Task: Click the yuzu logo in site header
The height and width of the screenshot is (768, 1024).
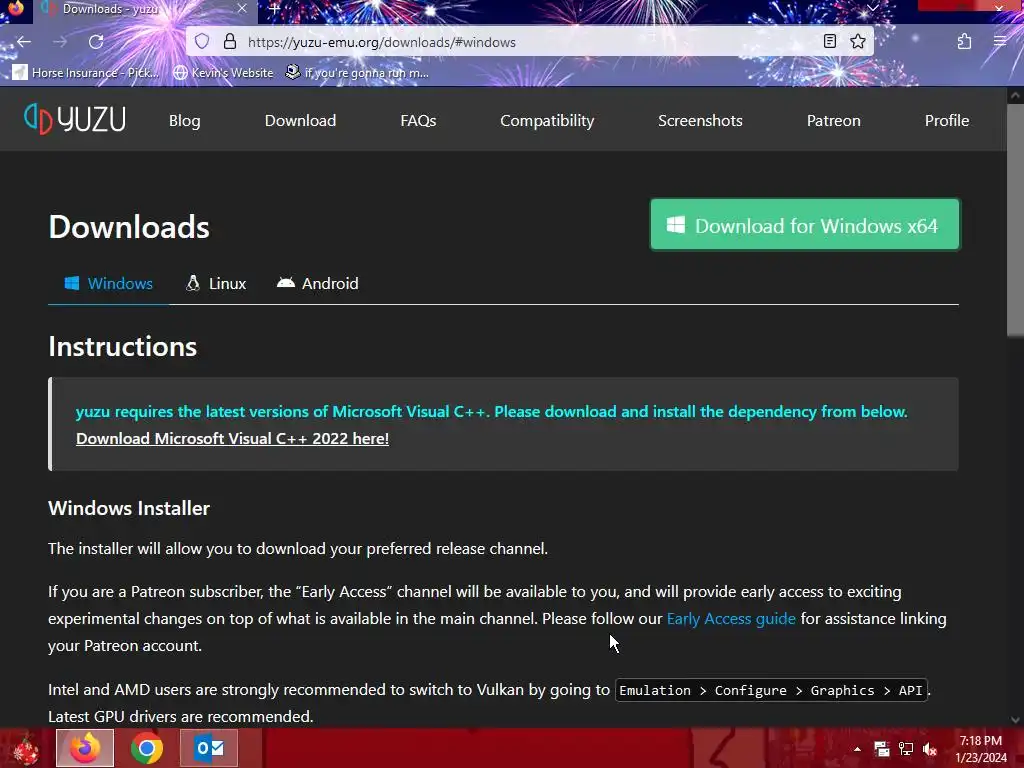Action: tap(74, 119)
